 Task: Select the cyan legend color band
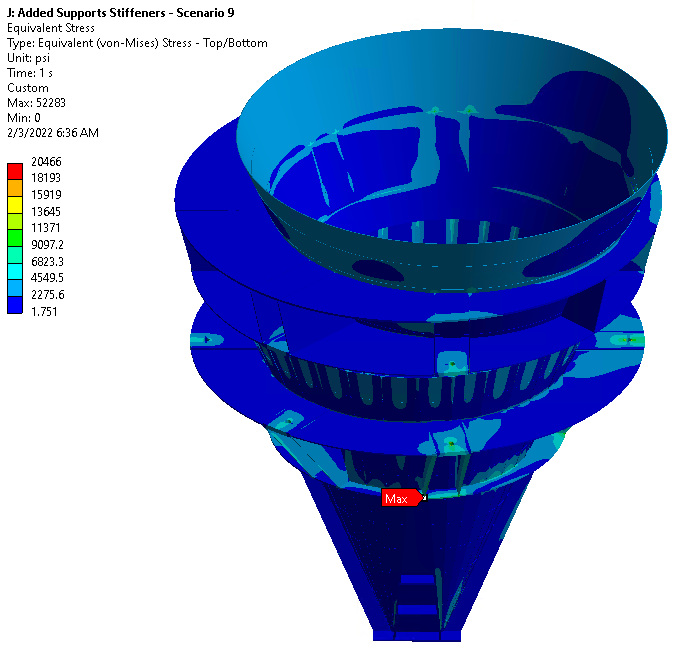[15, 271]
